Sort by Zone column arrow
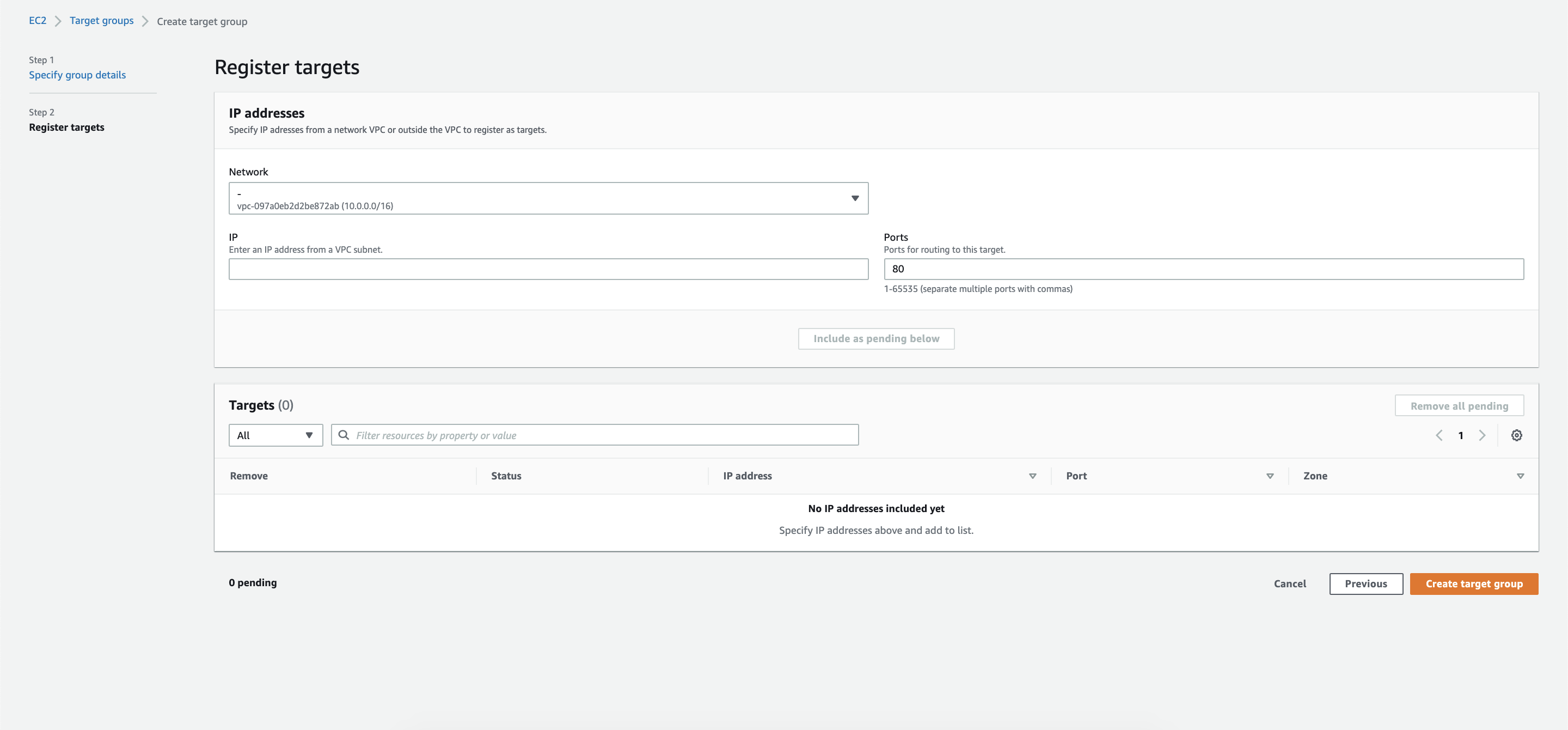The height and width of the screenshot is (730, 1568). point(1520,476)
